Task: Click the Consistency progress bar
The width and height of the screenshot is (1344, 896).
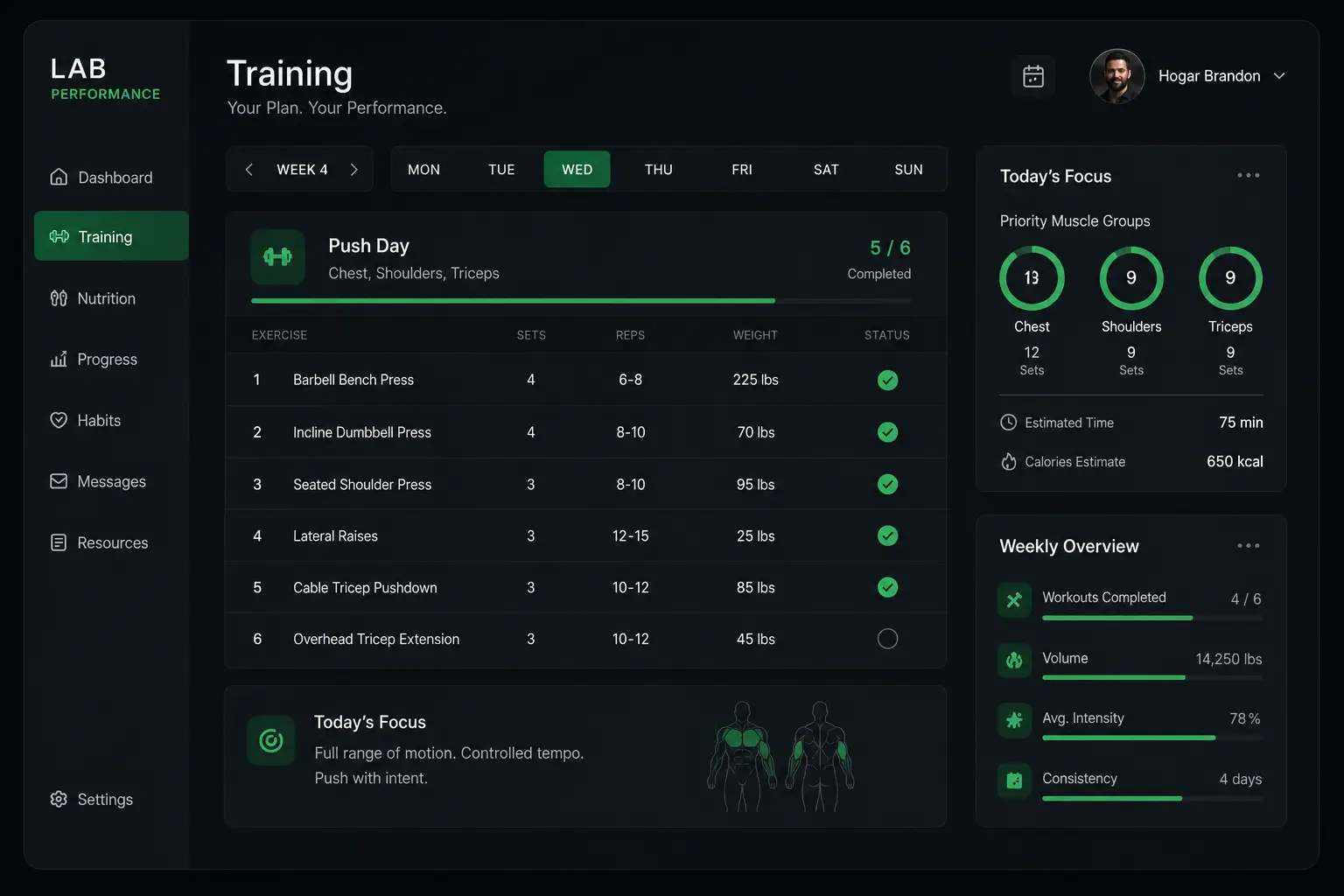Action: click(1152, 798)
